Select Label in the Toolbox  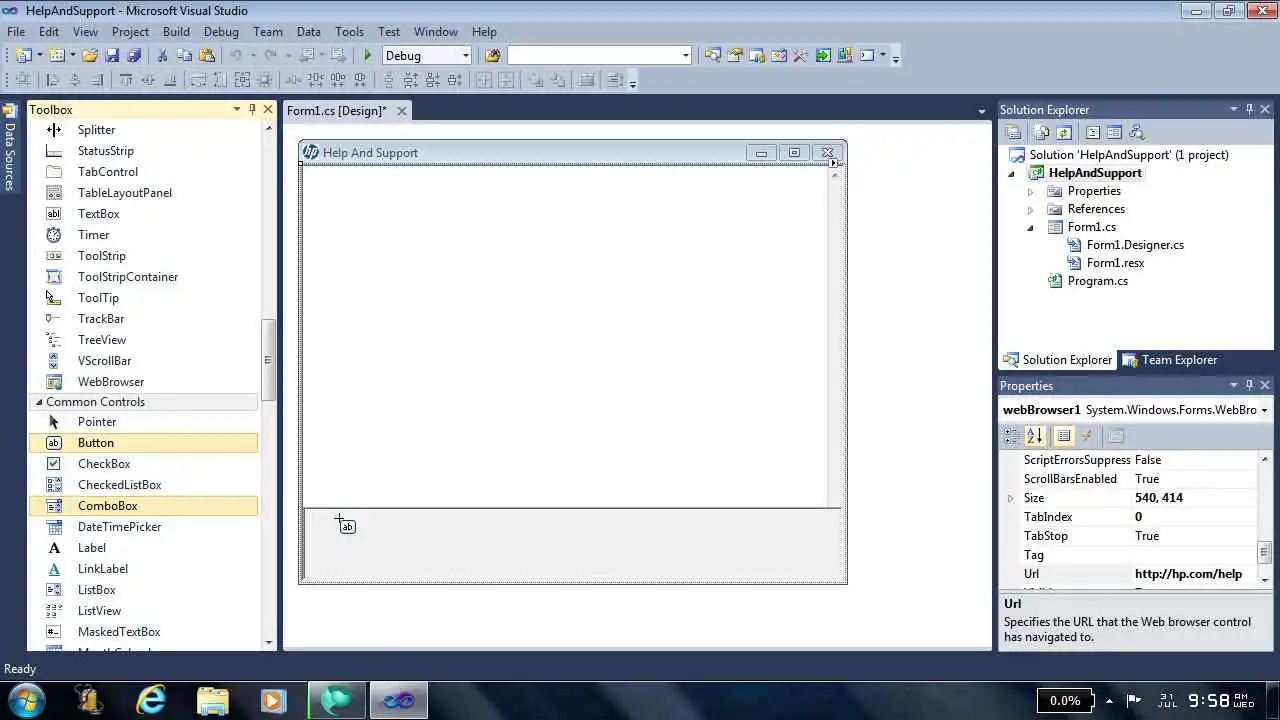143,548
